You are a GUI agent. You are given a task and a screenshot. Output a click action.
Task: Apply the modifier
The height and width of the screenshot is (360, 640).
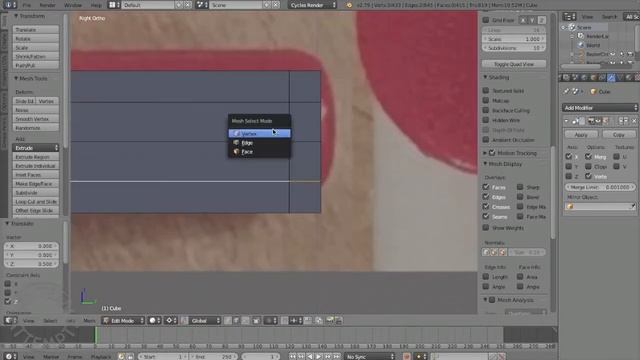click(x=581, y=134)
